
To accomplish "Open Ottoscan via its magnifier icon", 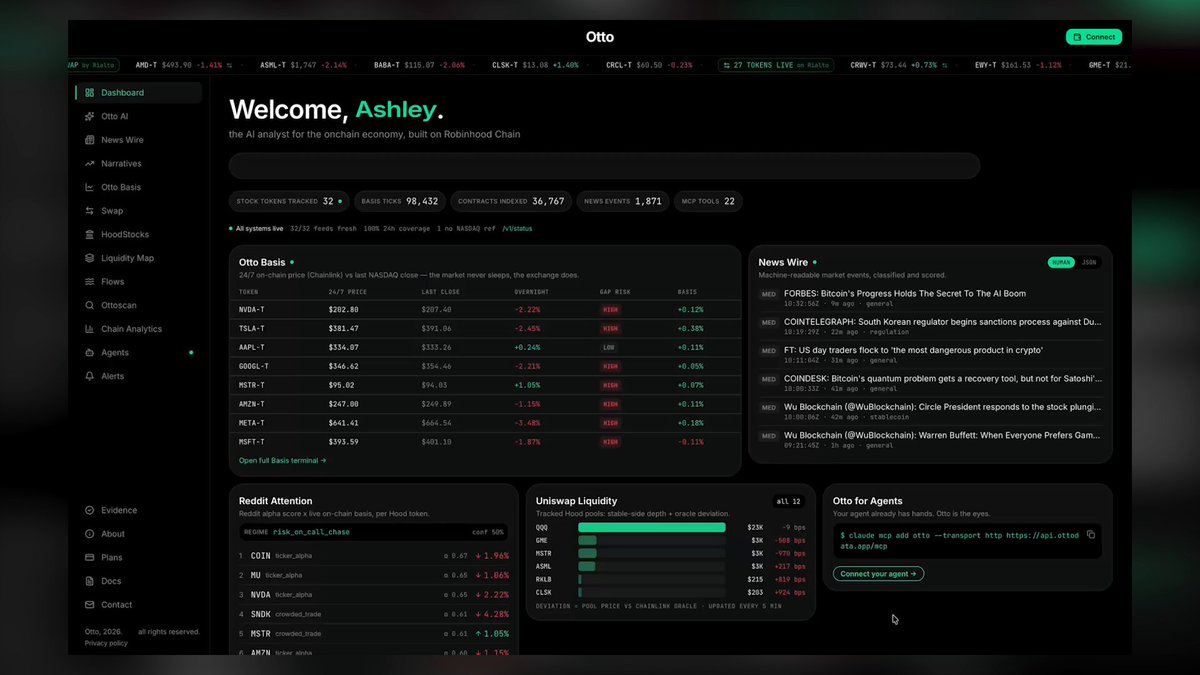I will point(90,305).
